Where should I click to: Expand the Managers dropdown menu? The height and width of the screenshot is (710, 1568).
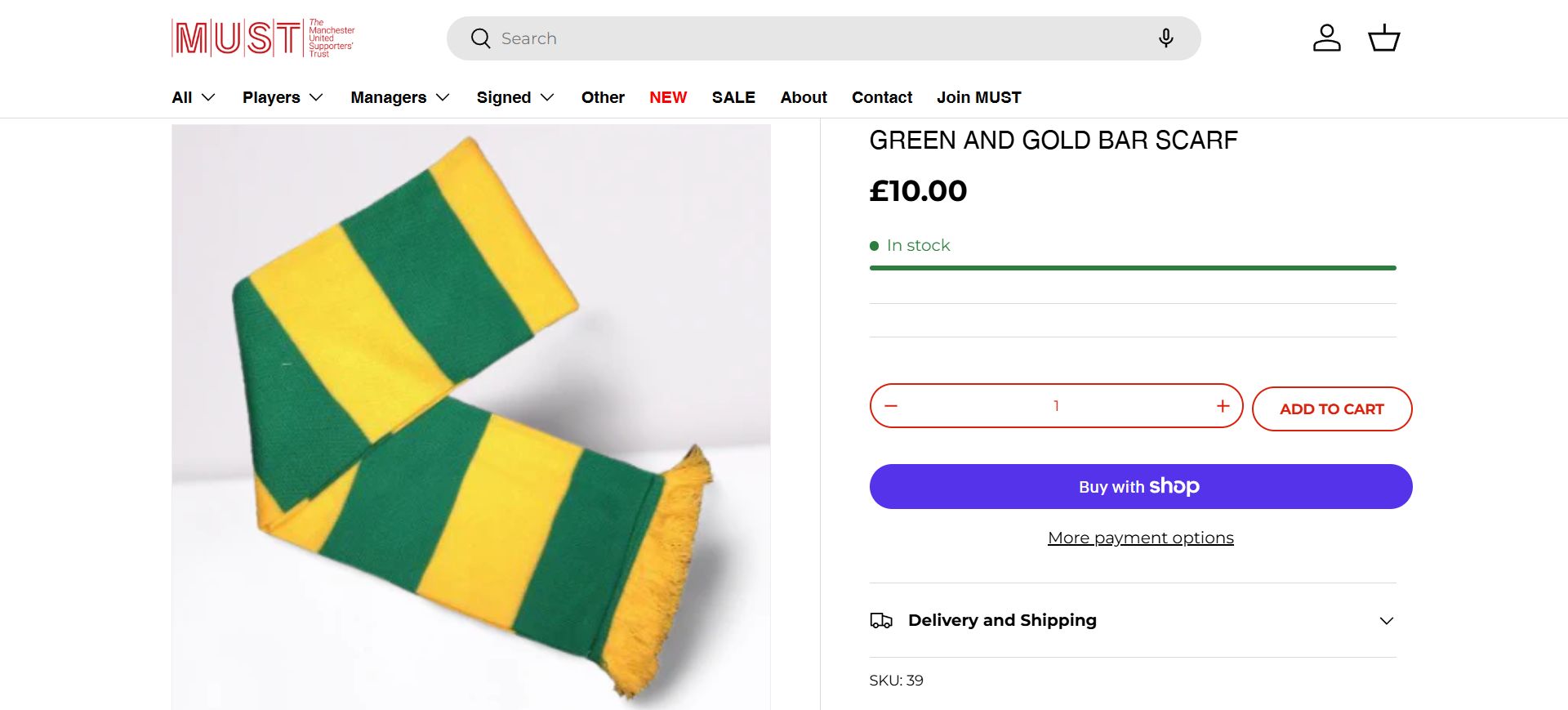[400, 97]
